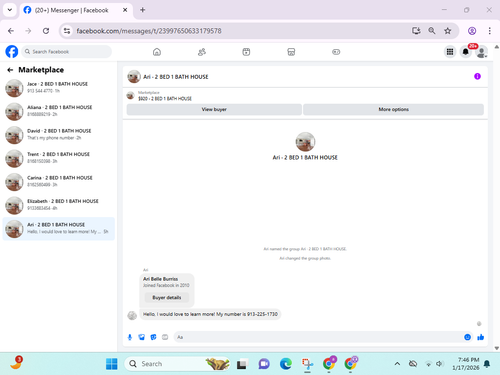The image size is (500, 375).
Task: Click the GIF picker icon in composer
Action: tap(165, 337)
